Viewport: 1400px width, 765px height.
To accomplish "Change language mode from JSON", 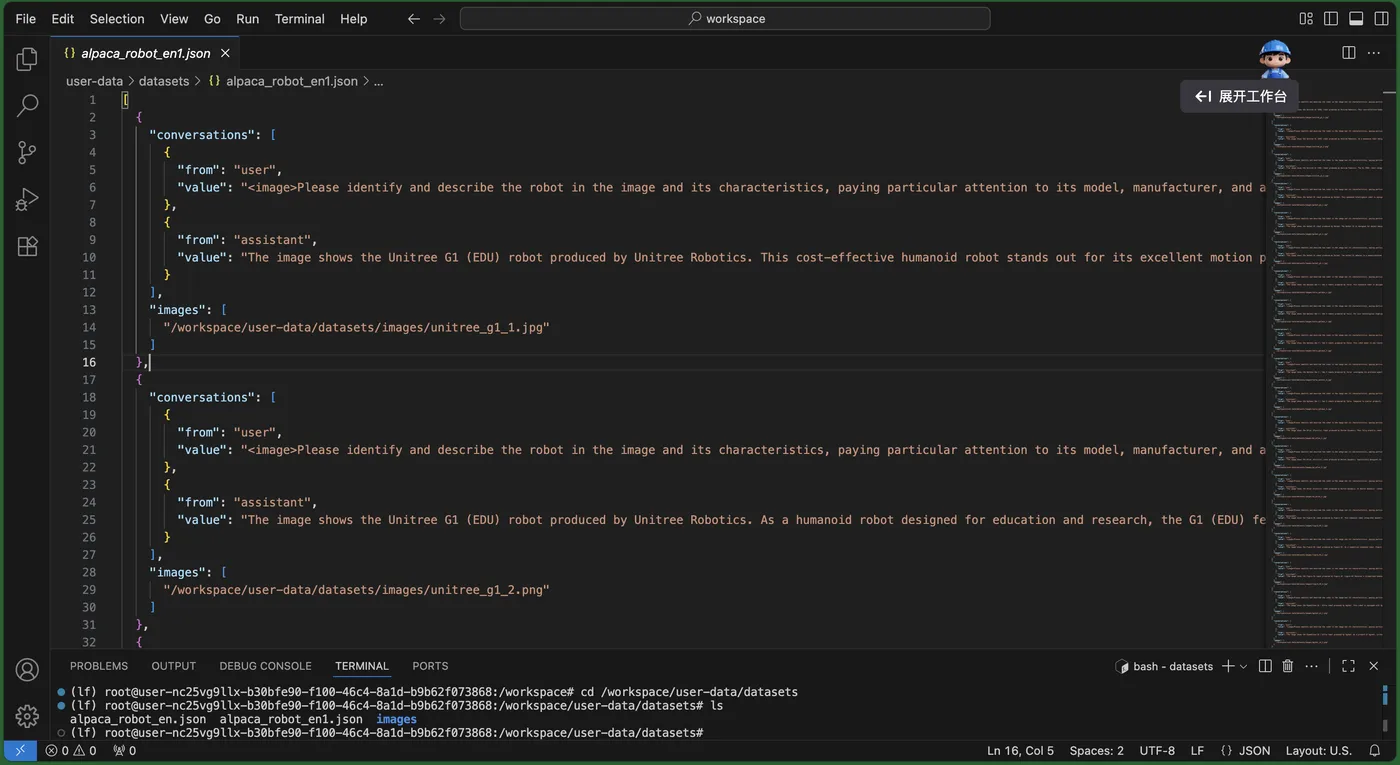I will click(1255, 751).
